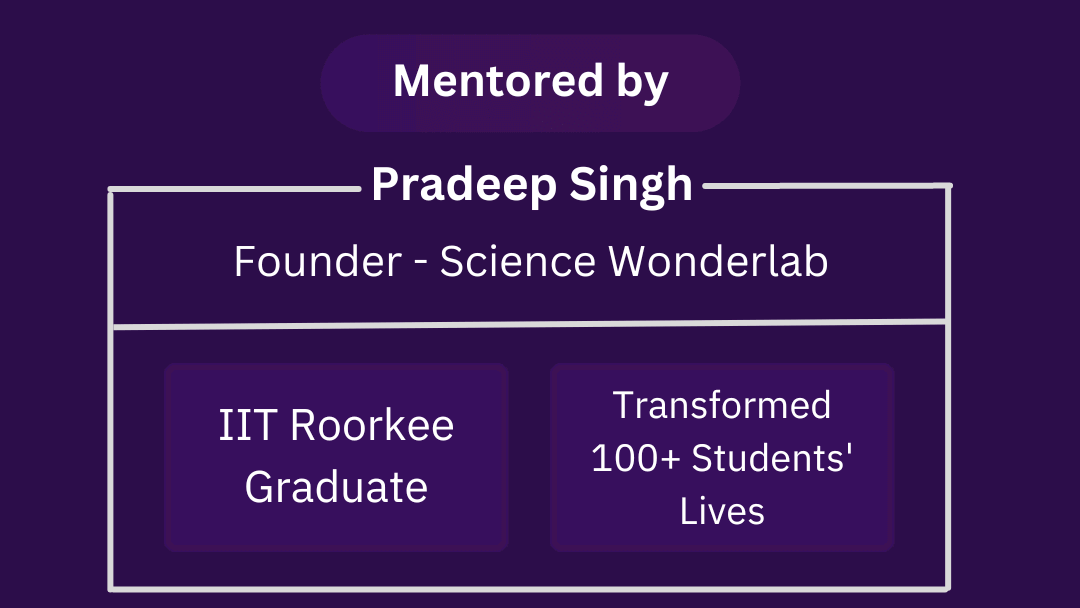Click the "100+" text in the right card
Image resolution: width=1080 pixels, height=608 pixels.
click(636, 458)
